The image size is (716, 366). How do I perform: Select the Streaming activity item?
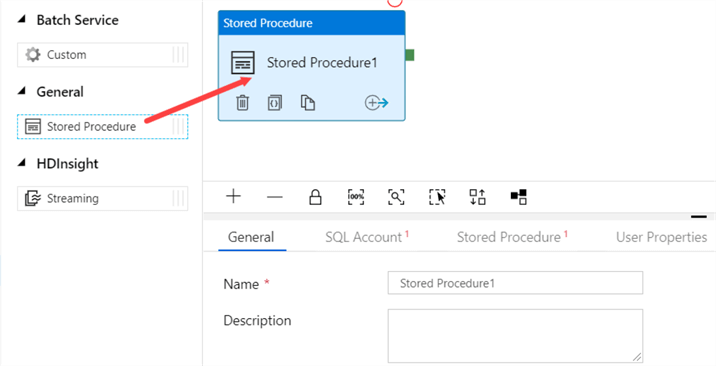coord(103,198)
